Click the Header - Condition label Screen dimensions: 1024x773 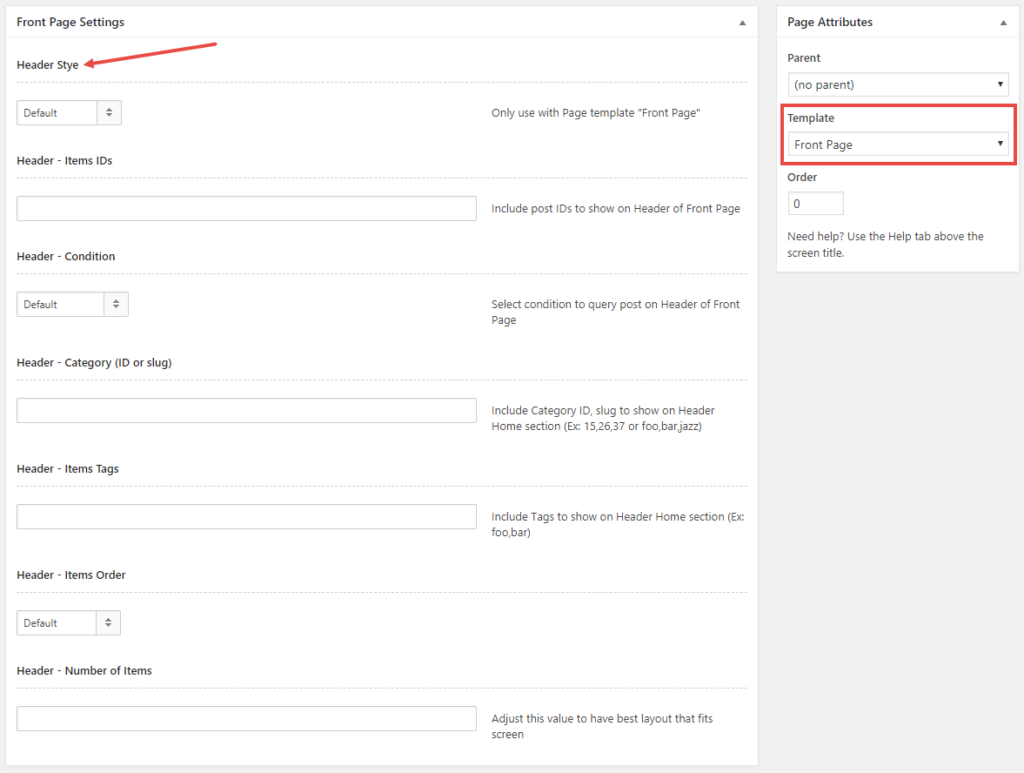pos(66,257)
